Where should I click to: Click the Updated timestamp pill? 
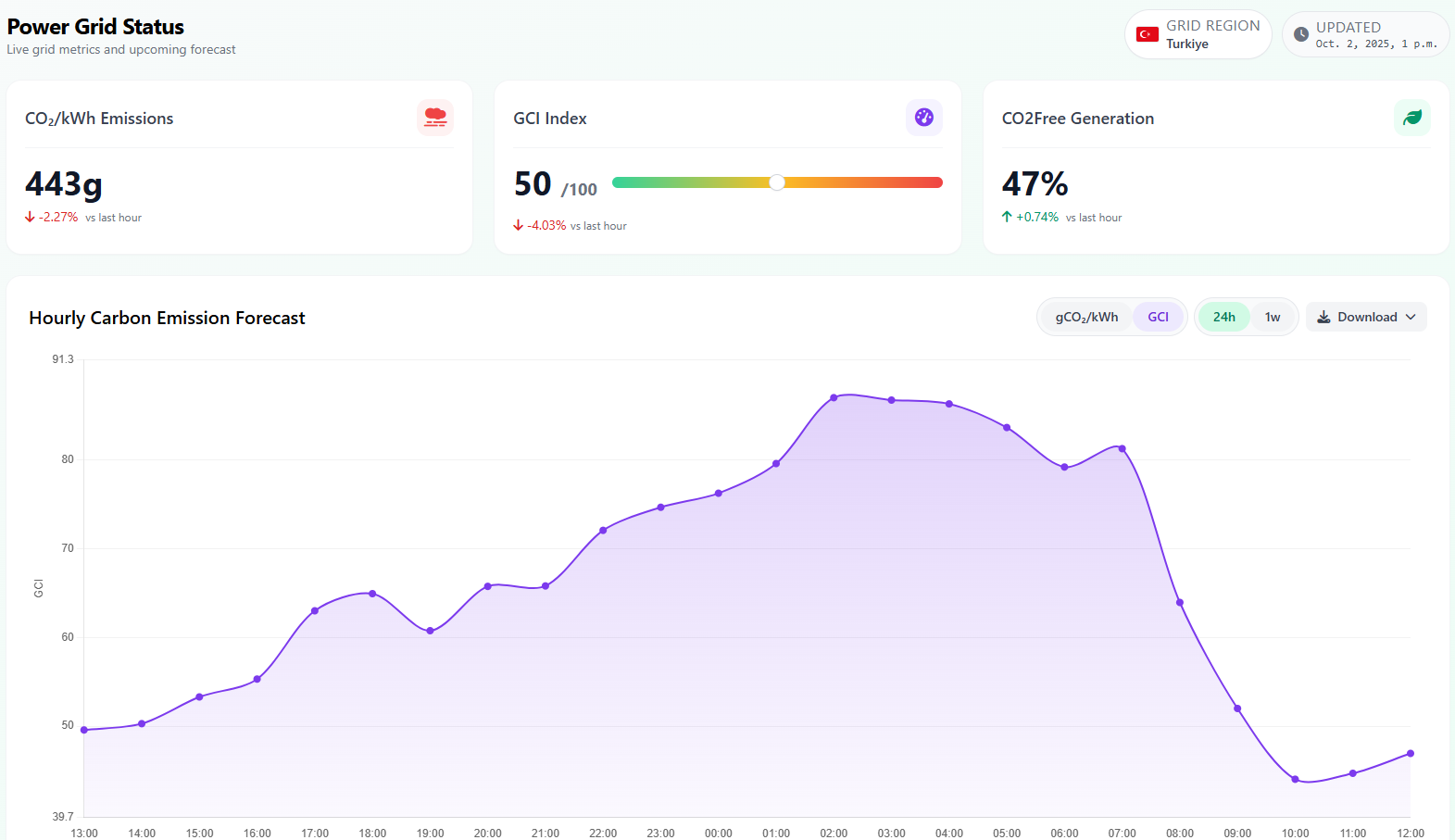(x=1365, y=34)
